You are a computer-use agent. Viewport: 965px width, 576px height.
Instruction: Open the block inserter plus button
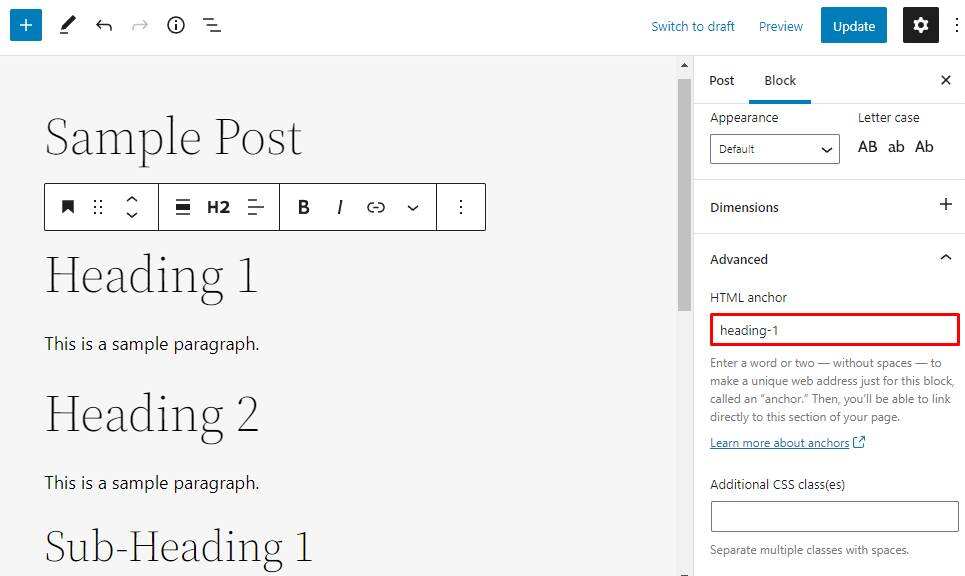(26, 25)
